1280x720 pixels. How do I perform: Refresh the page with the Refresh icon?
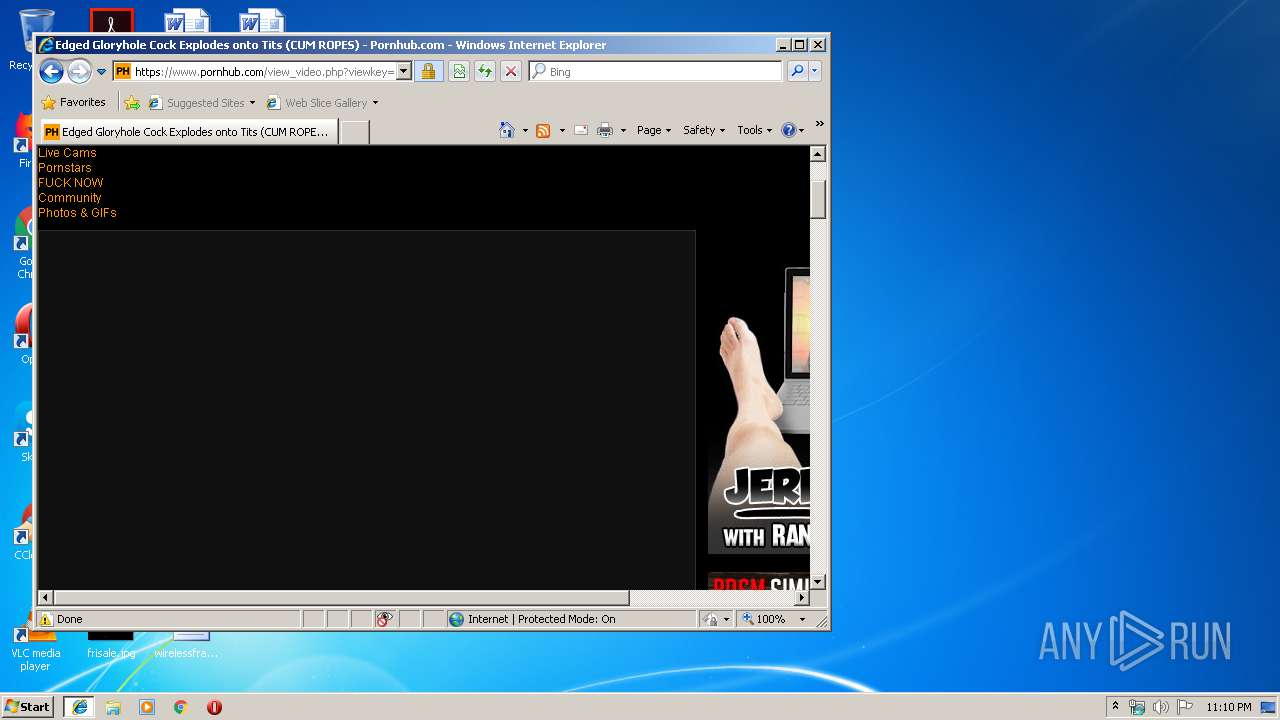(485, 72)
